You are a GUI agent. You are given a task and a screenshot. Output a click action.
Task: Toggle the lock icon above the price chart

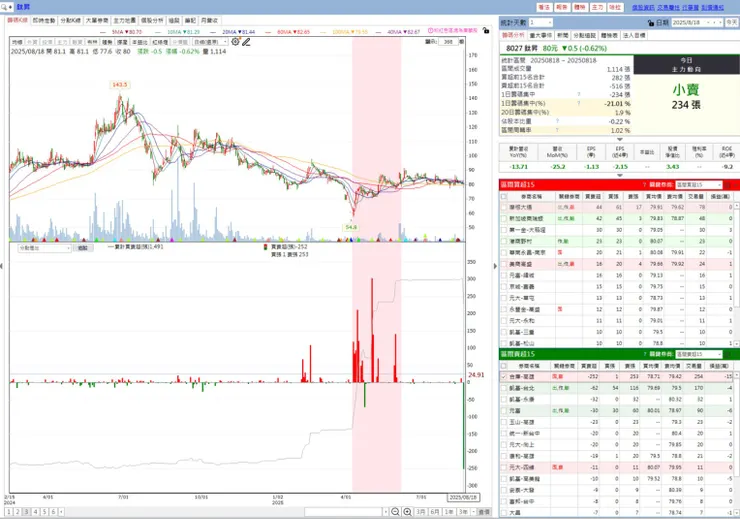(486, 30)
